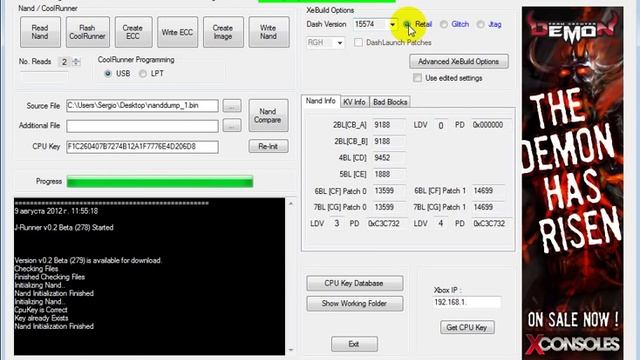Switch to the Nand Info tab

[321, 101]
